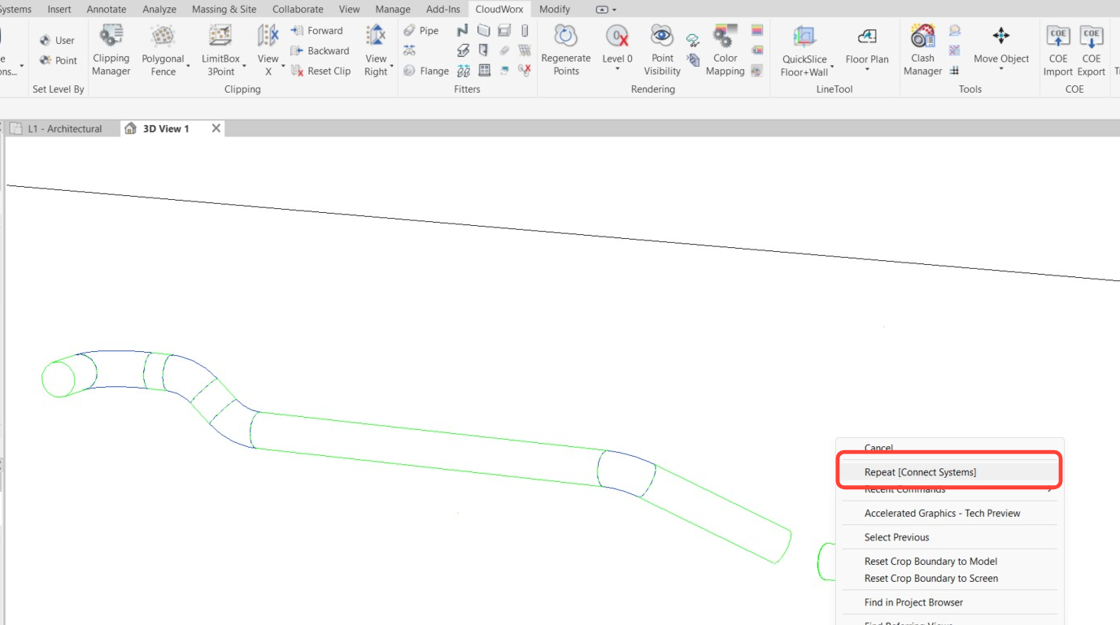The image size is (1120, 625).
Task: Expand the LimitBox 3Point dropdown arrow
Action: tap(244, 66)
